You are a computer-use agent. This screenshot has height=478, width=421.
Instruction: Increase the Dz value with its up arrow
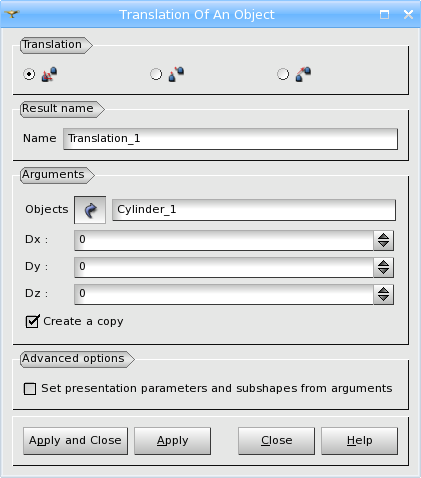point(384,290)
